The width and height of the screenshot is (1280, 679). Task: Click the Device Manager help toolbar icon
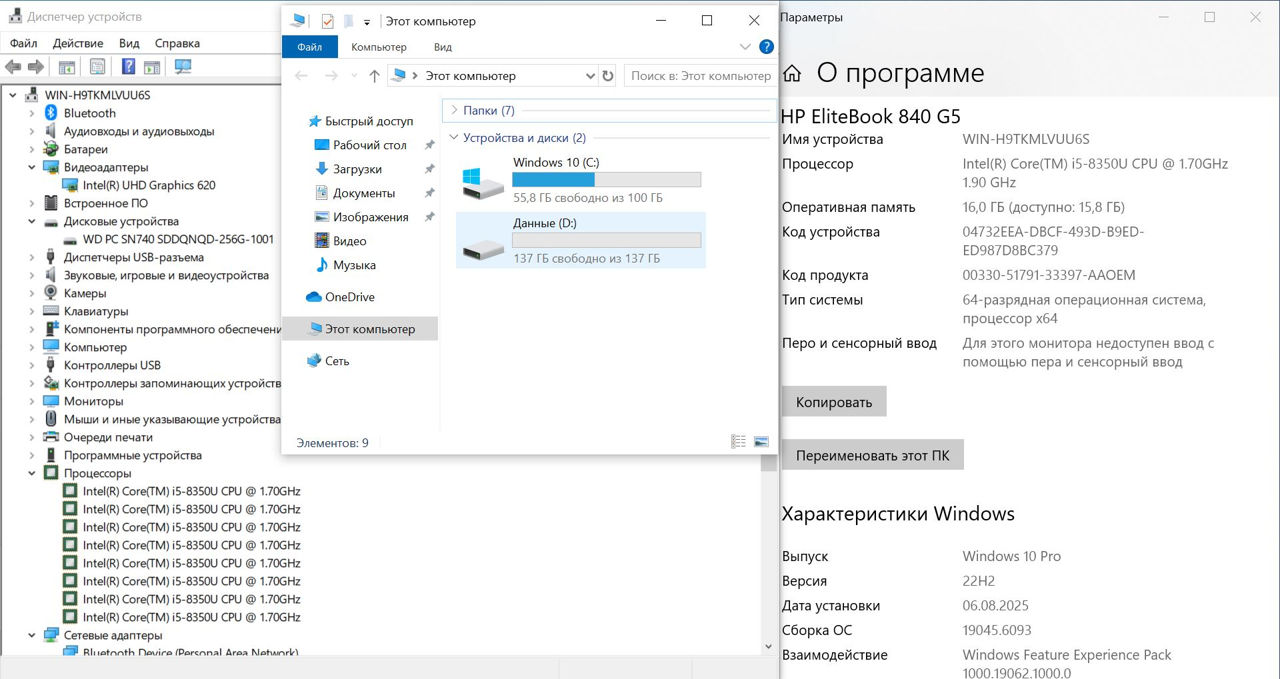pyautogui.click(x=128, y=67)
